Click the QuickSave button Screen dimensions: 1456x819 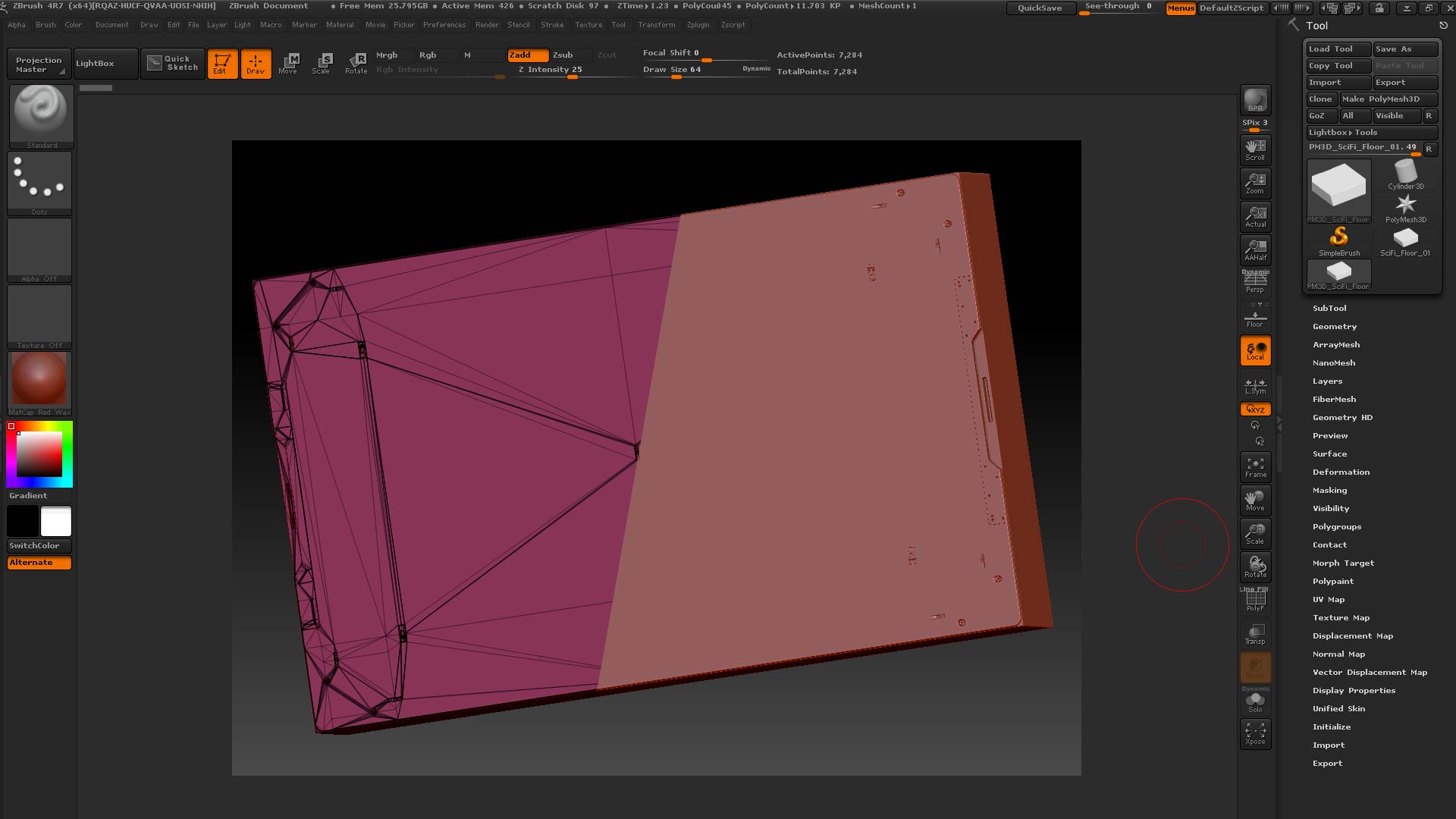pos(1039,8)
